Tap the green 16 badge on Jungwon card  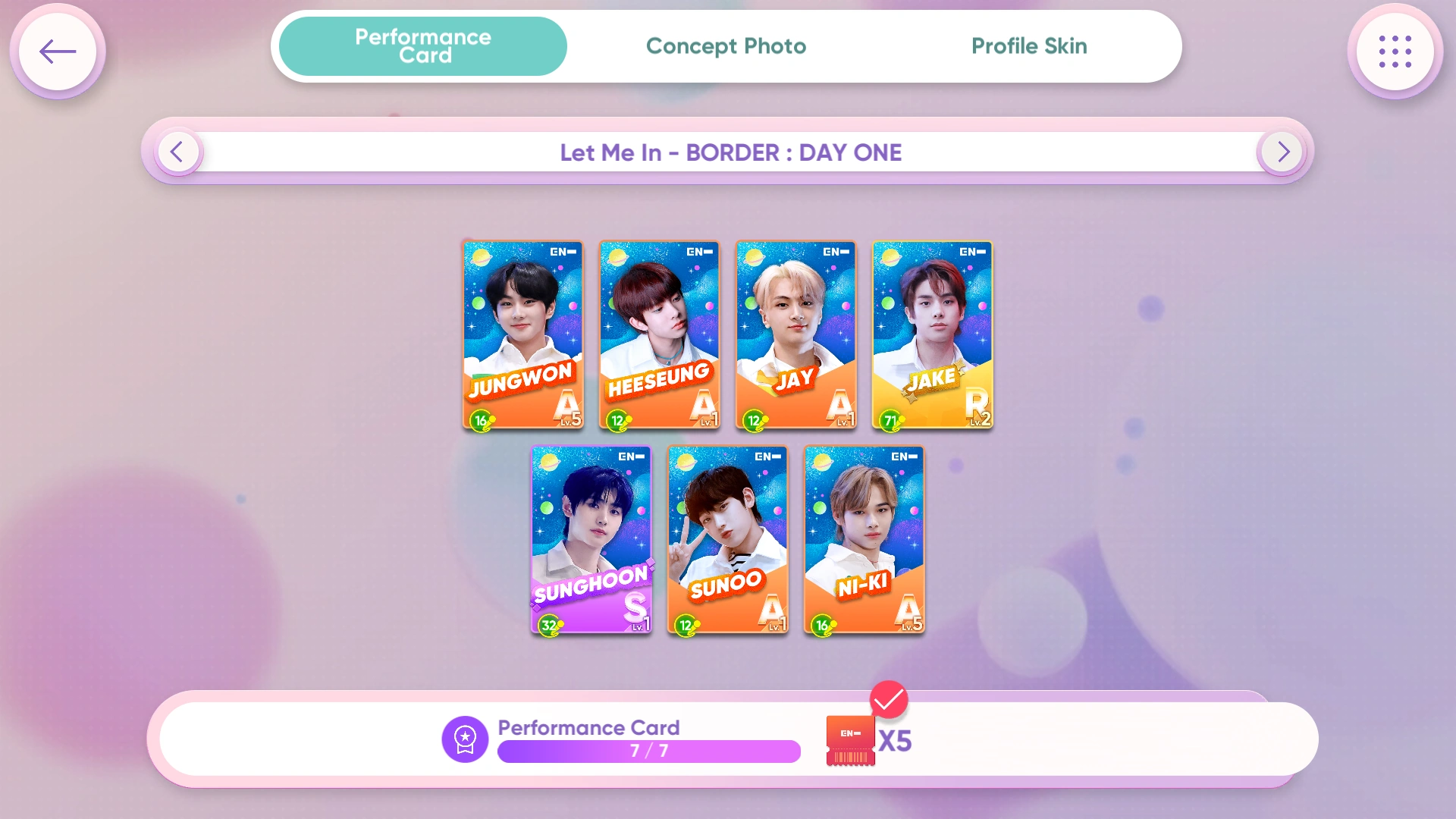click(482, 420)
